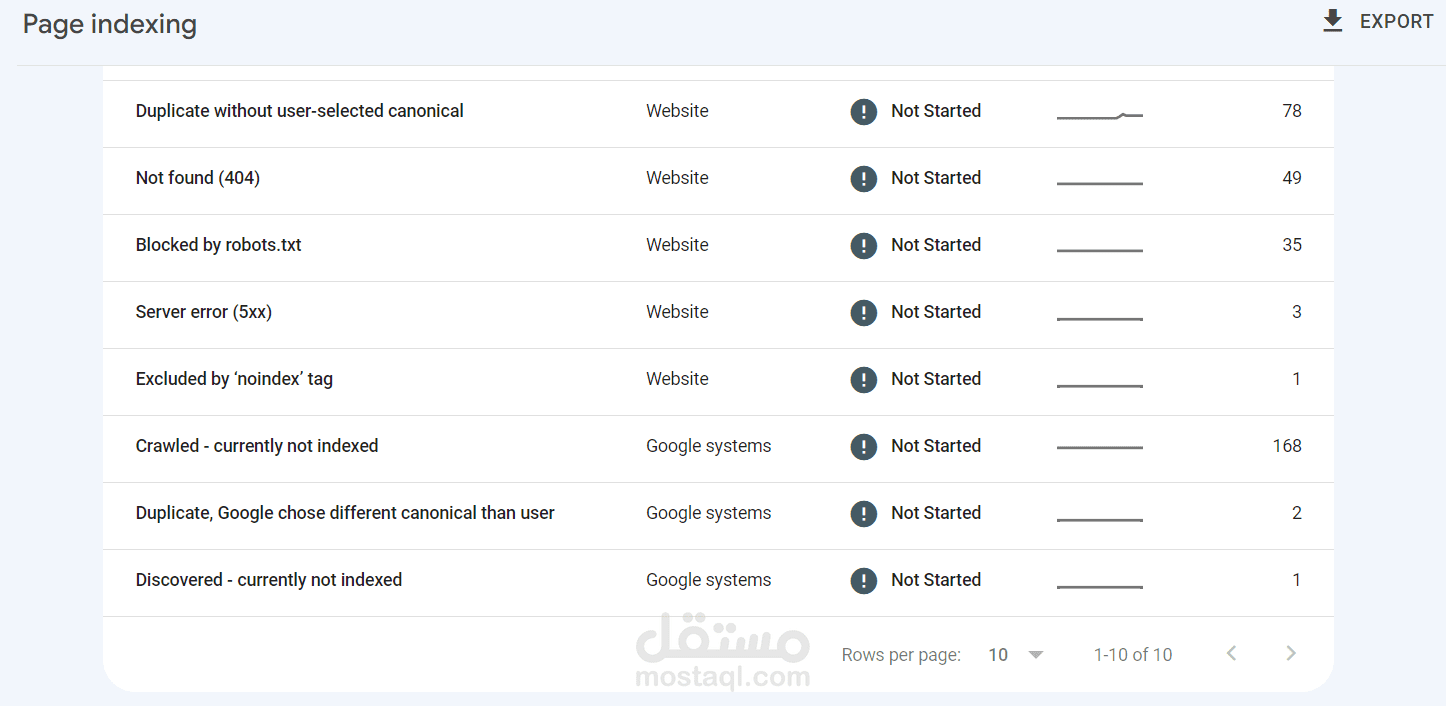Viewport: 1446px width, 706px height.
Task: Click the EXPORT button label
Action: 1396,22
